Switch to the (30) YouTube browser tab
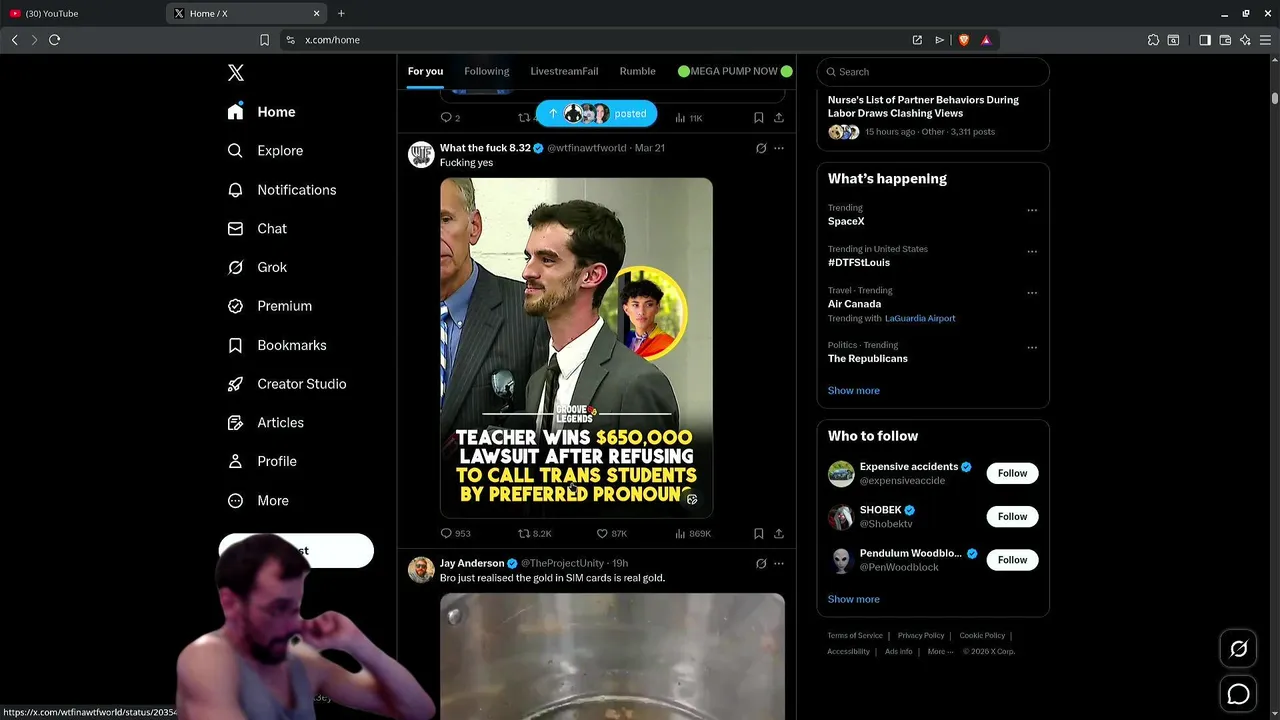Viewport: 1280px width, 720px height. pos(82,13)
